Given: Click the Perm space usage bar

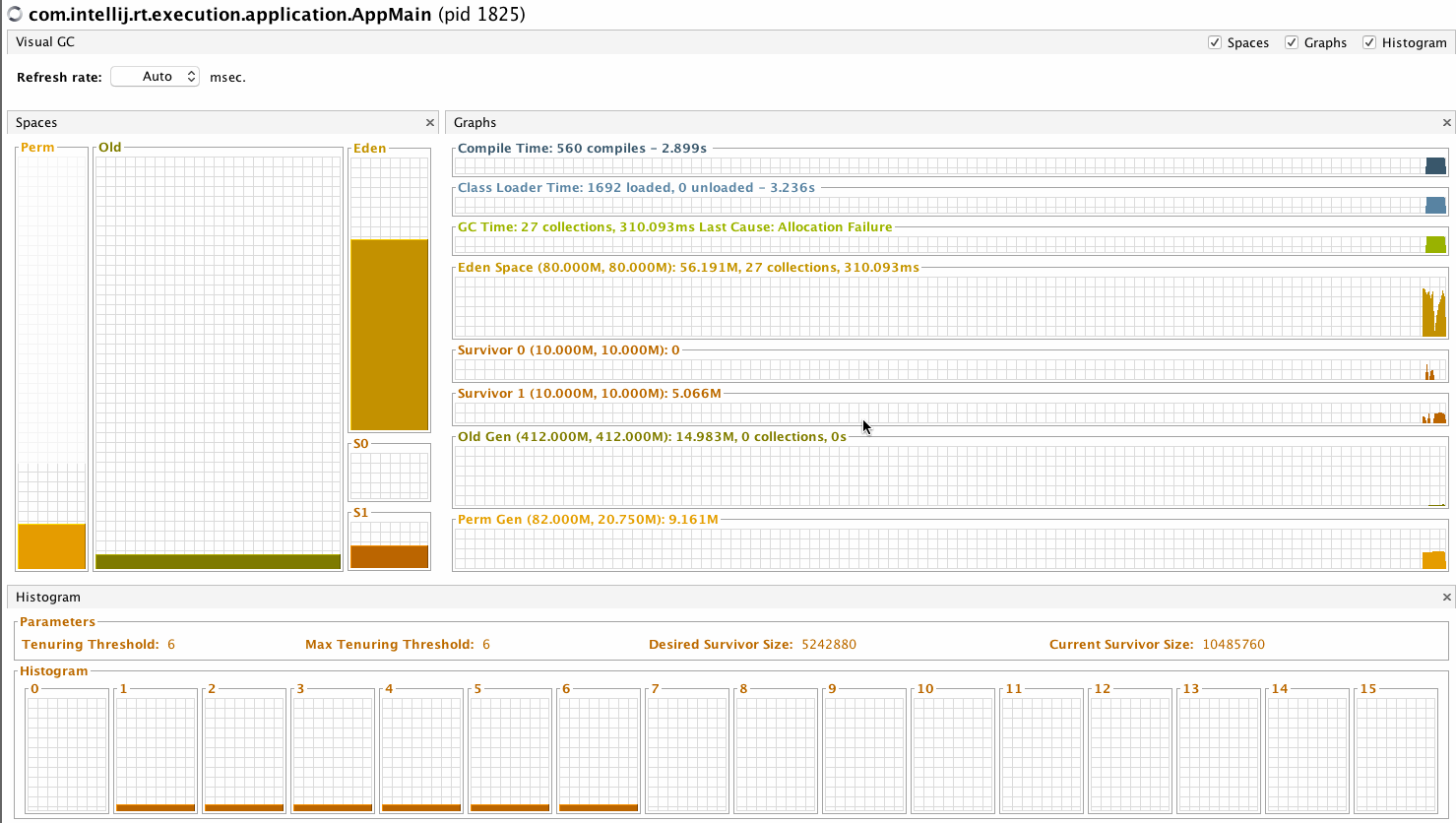Looking at the screenshot, I should pos(52,546).
